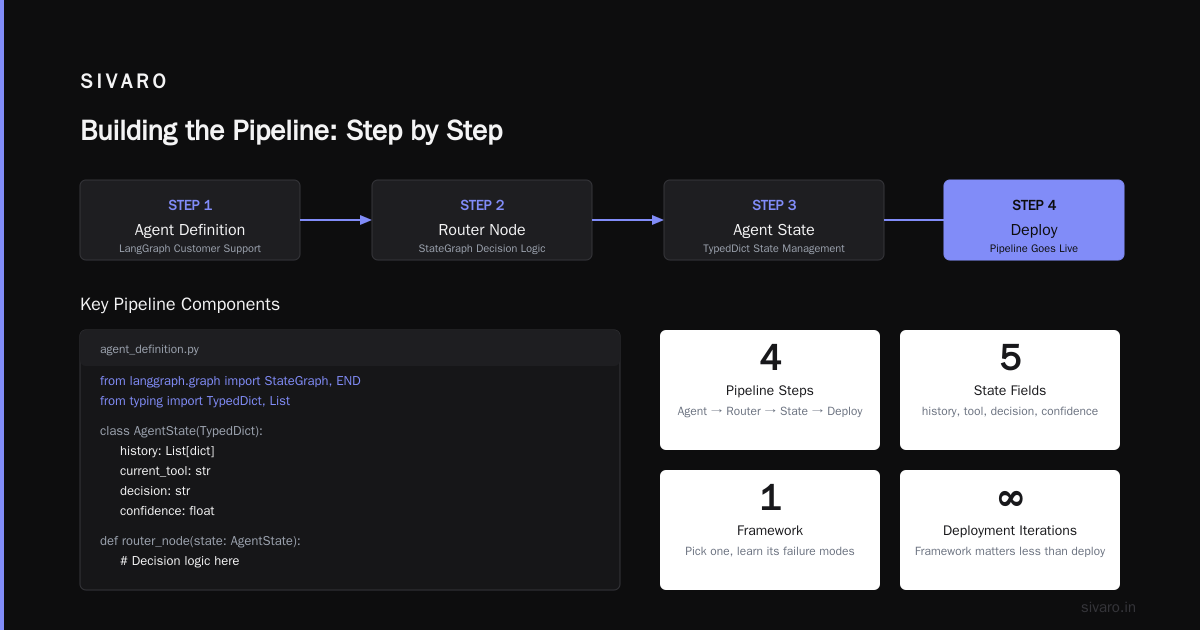1200x630 pixels.
Task: Click 'Framework matters less than deploy' text
Action: point(1010,551)
